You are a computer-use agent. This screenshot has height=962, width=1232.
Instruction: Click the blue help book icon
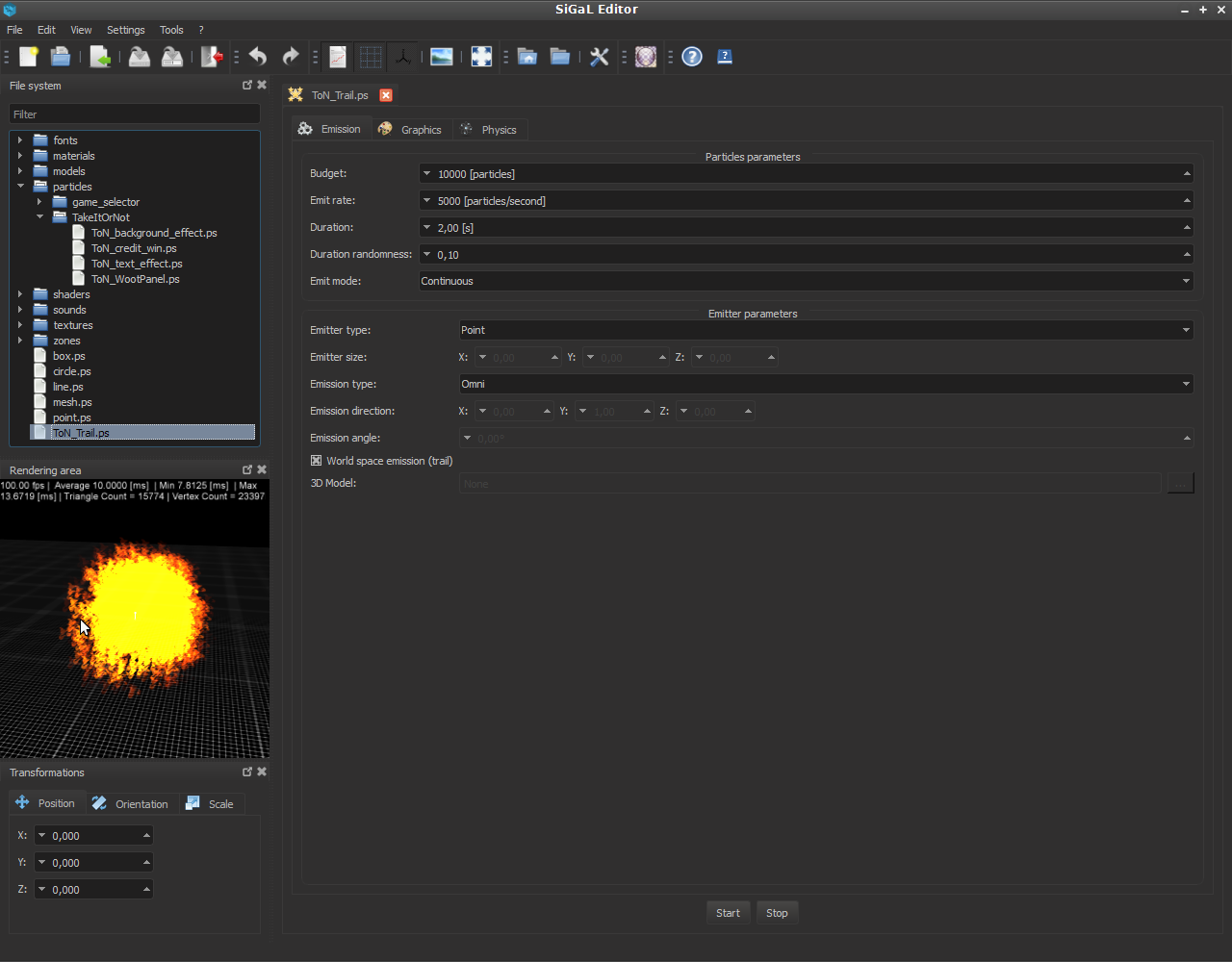coord(725,57)
